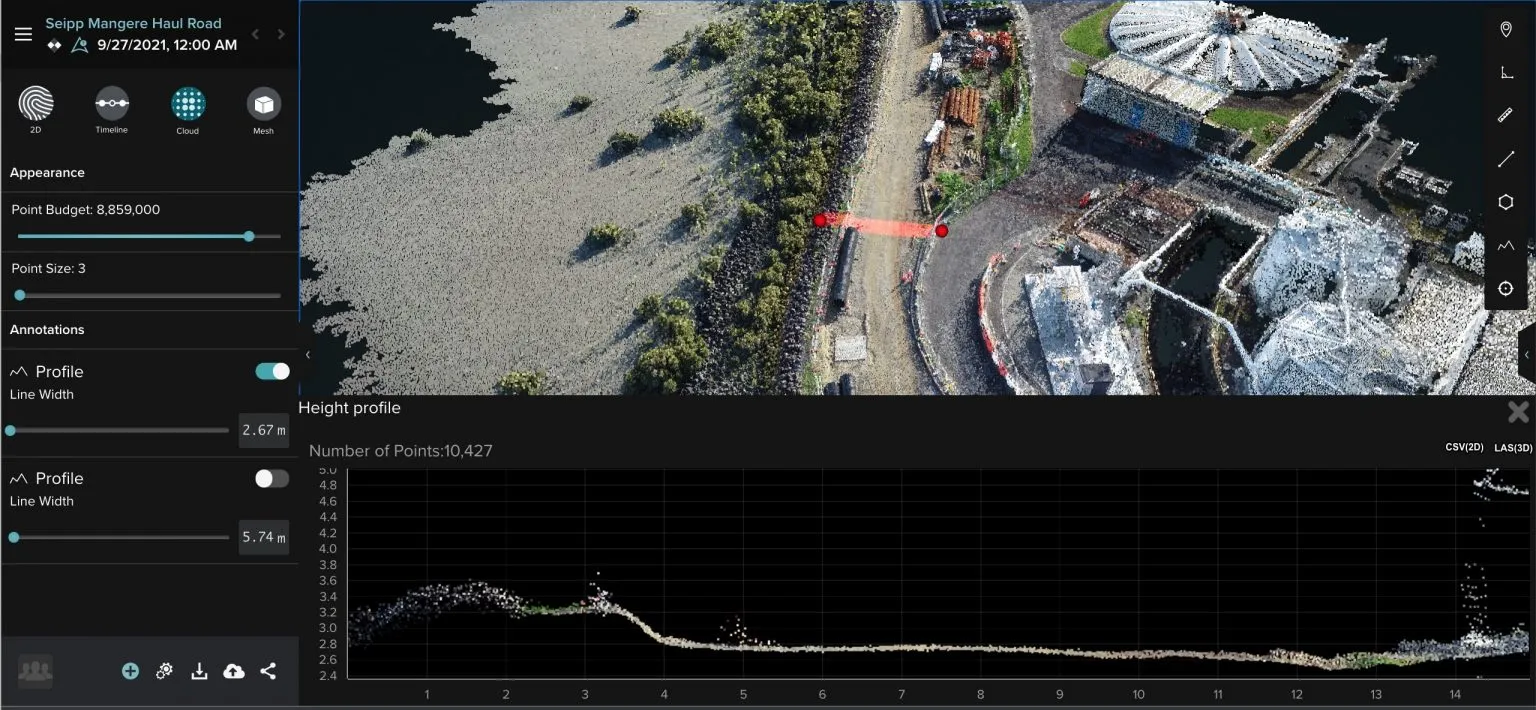
Task: Click the right red profile endpoint marker
Action: point(941,231)
